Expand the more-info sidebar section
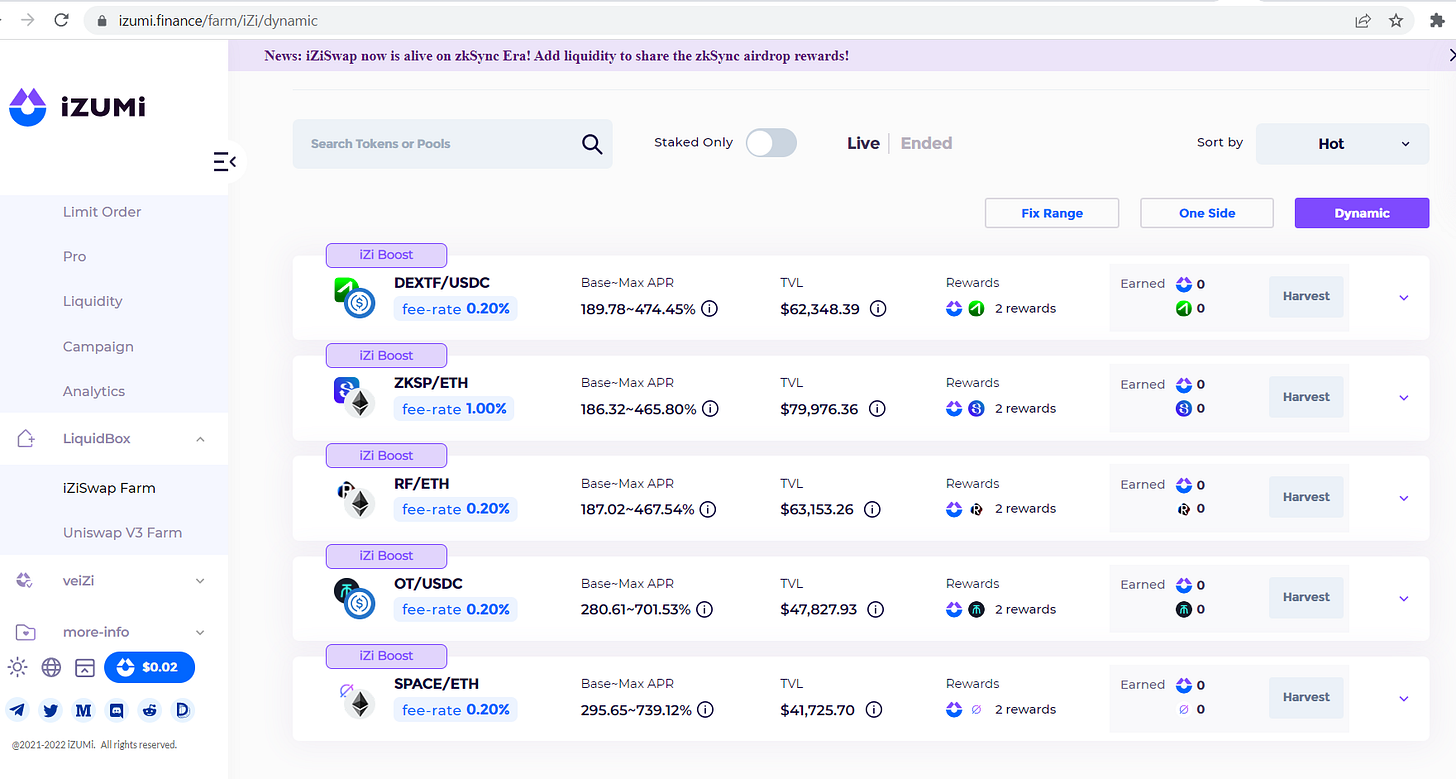Viewport: 1456px width, 779px height. click(200, 632)
